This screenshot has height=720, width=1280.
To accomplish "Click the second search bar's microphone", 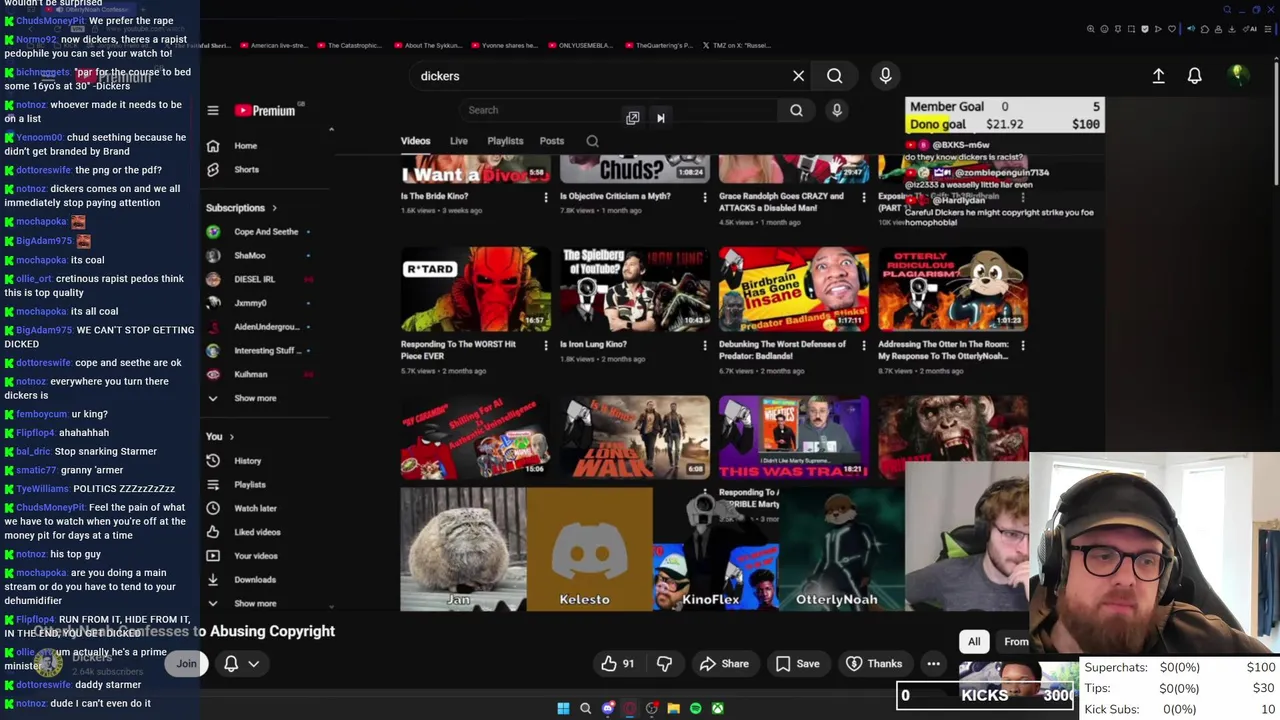I will (837, 110).
